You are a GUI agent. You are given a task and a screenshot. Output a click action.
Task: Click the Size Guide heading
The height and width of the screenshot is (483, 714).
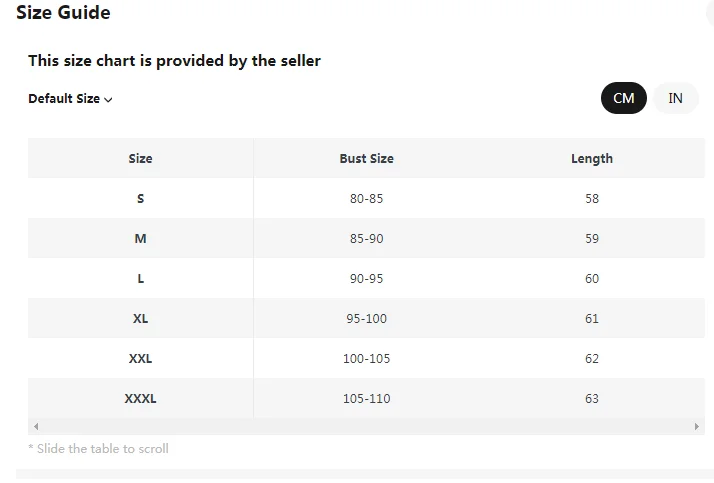coord(63,13)
